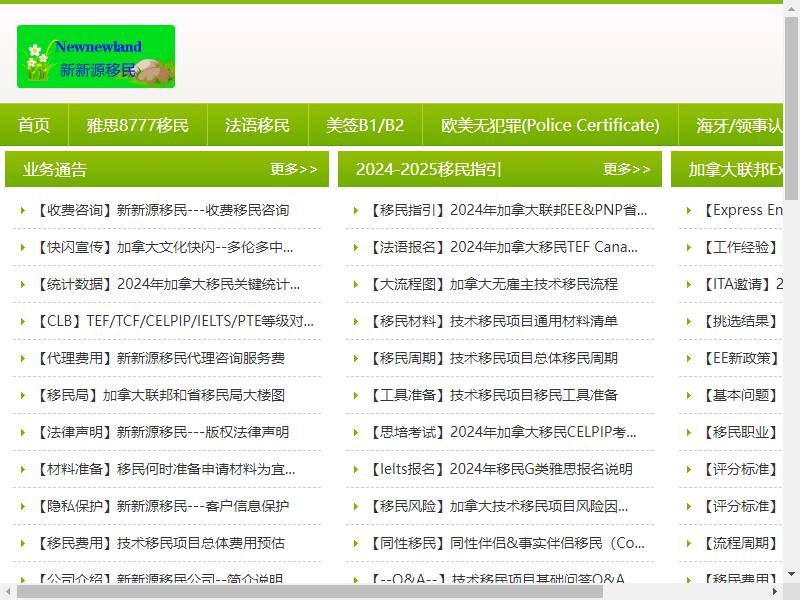This screenshot has height=600, width=800.
Task: Open 【CLB】TEF/TCF/CELPIP/IELTS/PTE等级对 link
Action: [x=176, y=321]
